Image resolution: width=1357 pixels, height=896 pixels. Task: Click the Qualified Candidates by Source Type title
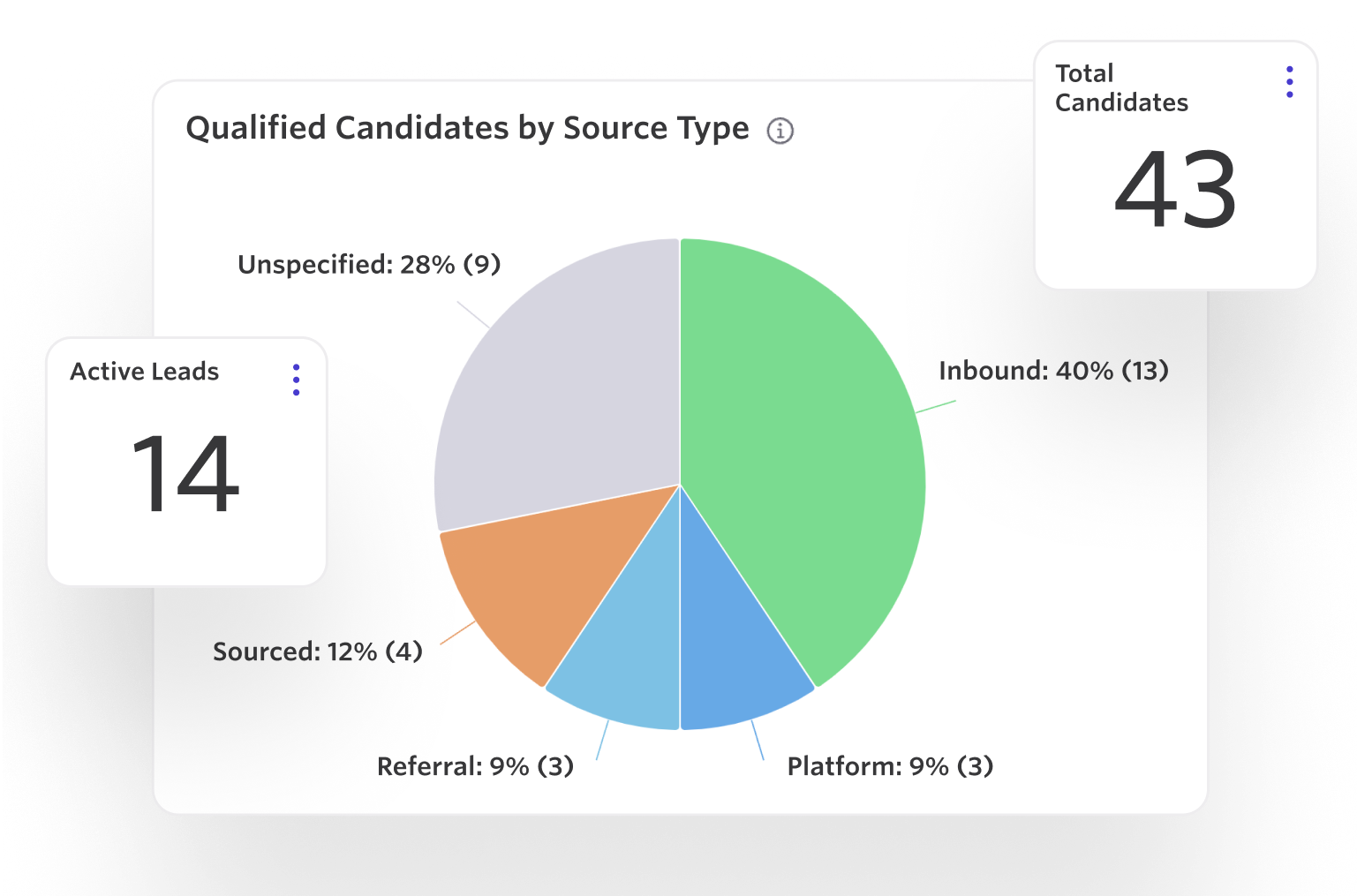468,128
